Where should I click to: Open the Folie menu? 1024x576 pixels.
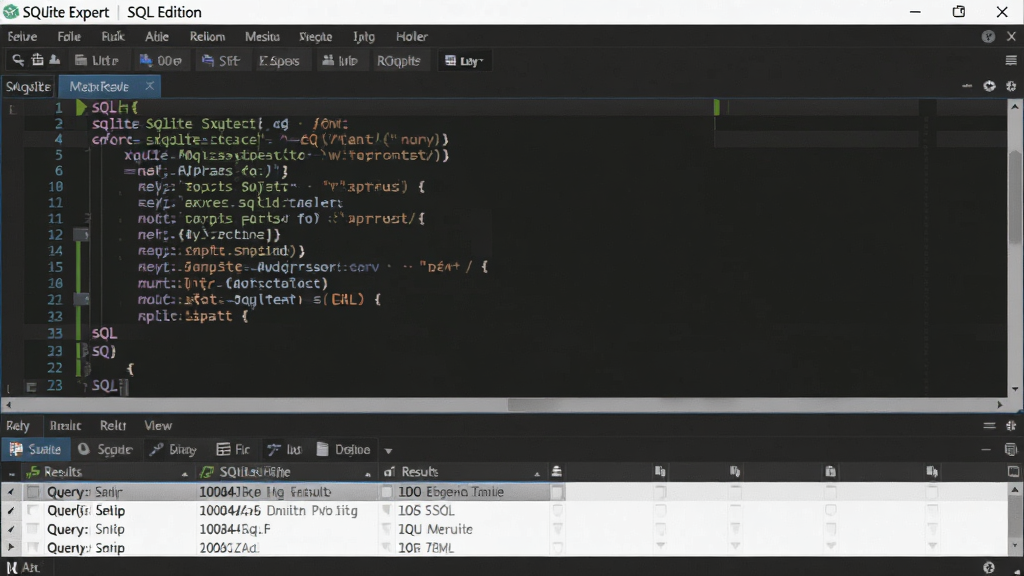point(69,37)
